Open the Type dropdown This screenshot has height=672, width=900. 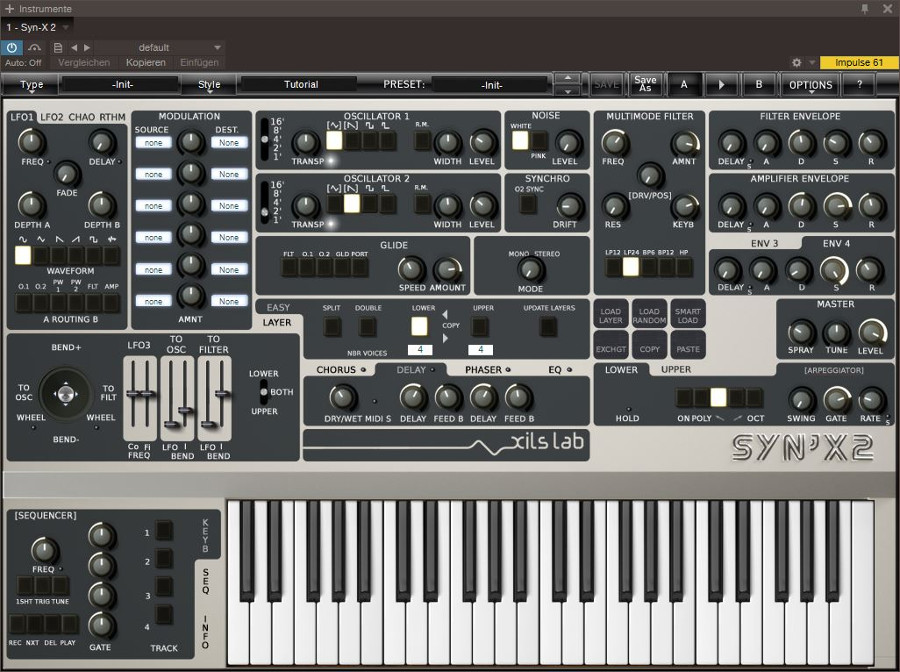pyautogui.click(x=32, y=85)
